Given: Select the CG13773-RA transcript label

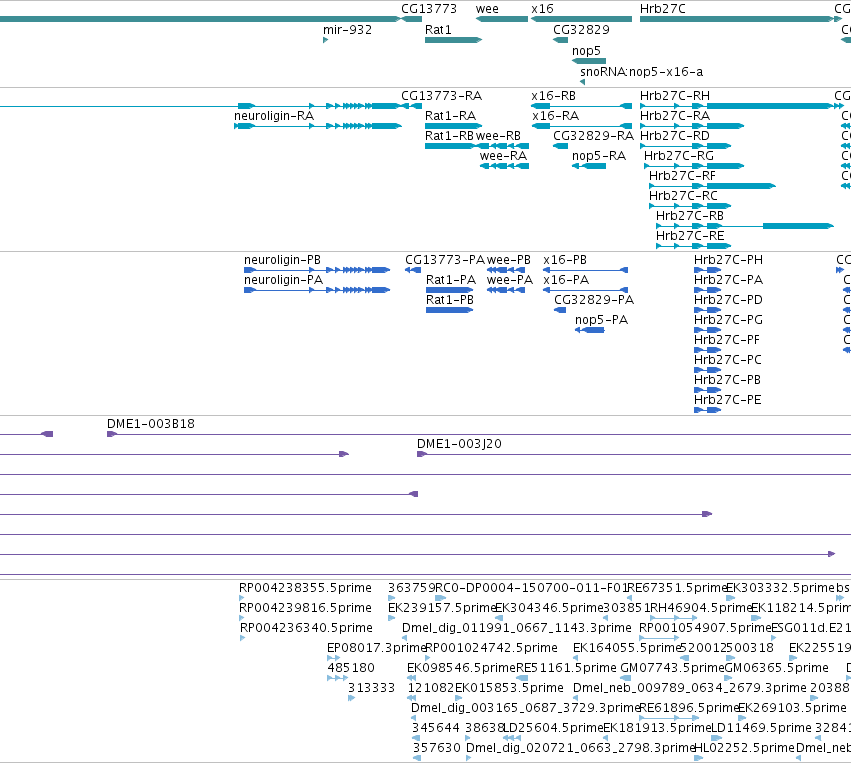Looking at the screenshot, I should click(x=441, y=96).
